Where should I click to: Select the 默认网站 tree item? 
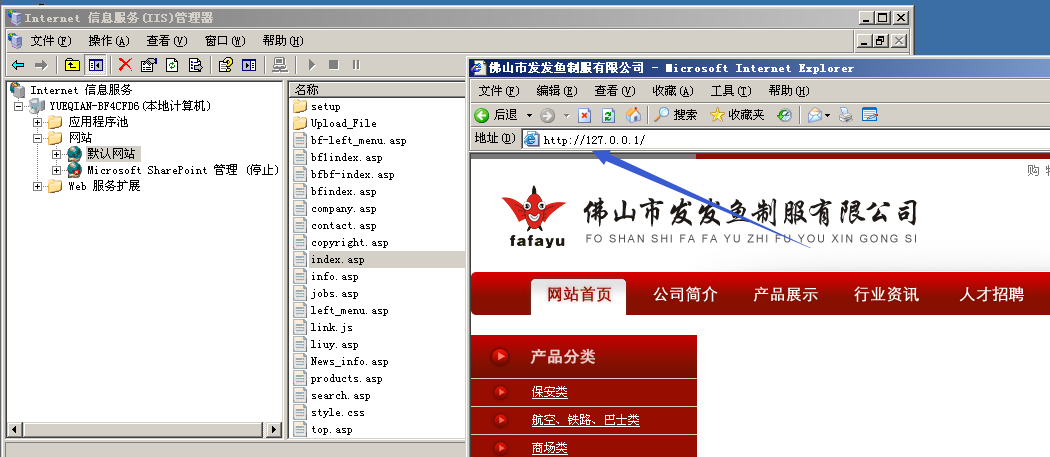pos(110,154)
